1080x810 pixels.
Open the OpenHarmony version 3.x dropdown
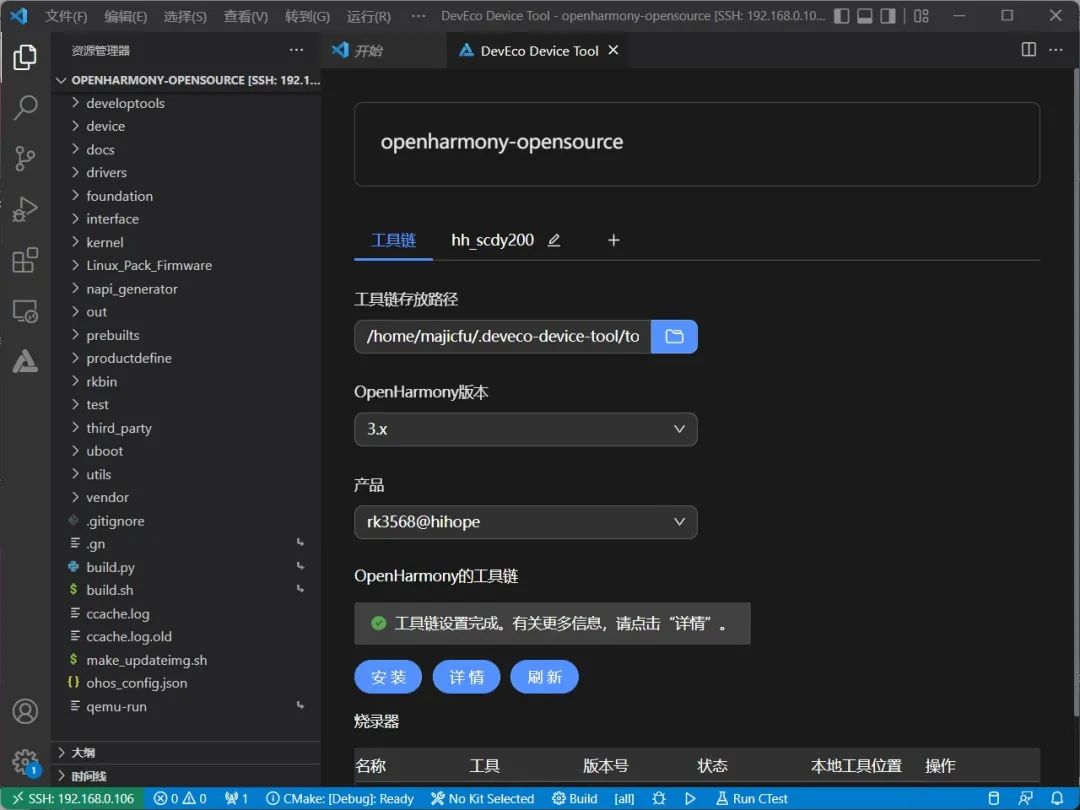click(x=526, y=429)
